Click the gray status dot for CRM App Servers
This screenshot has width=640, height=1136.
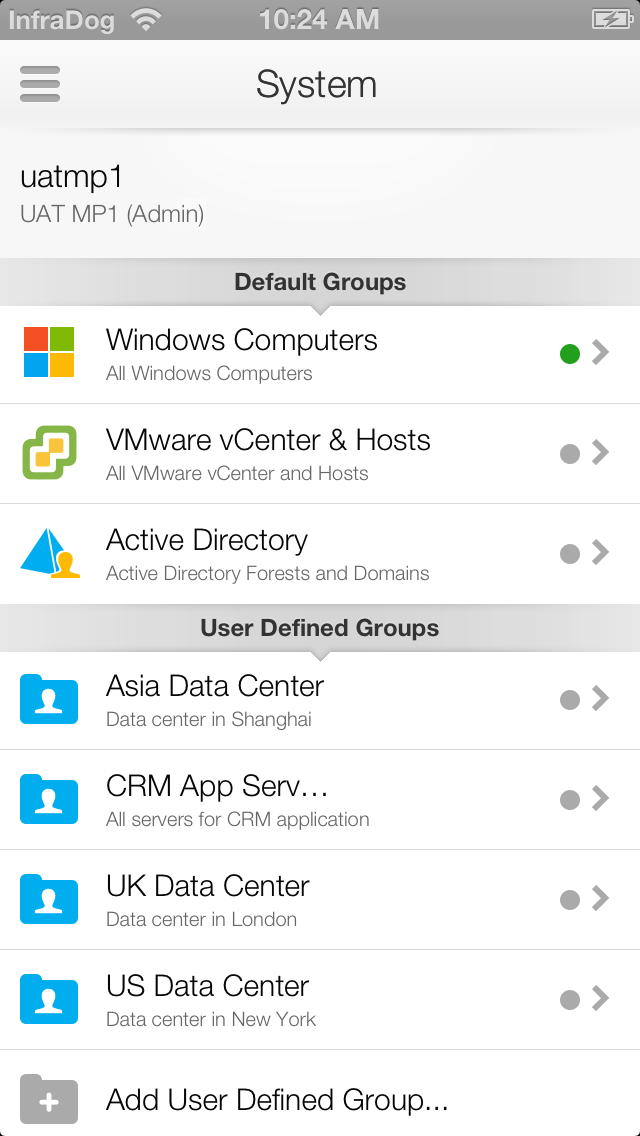(x=570, y=800)
